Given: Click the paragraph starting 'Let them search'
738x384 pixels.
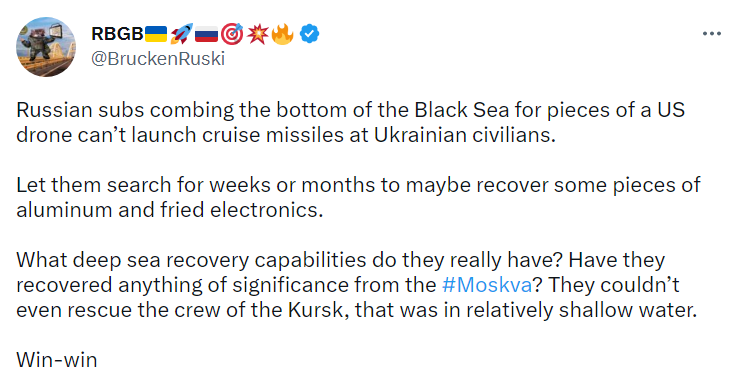Looking at the screenshot, I should click(x=358, y=197).
